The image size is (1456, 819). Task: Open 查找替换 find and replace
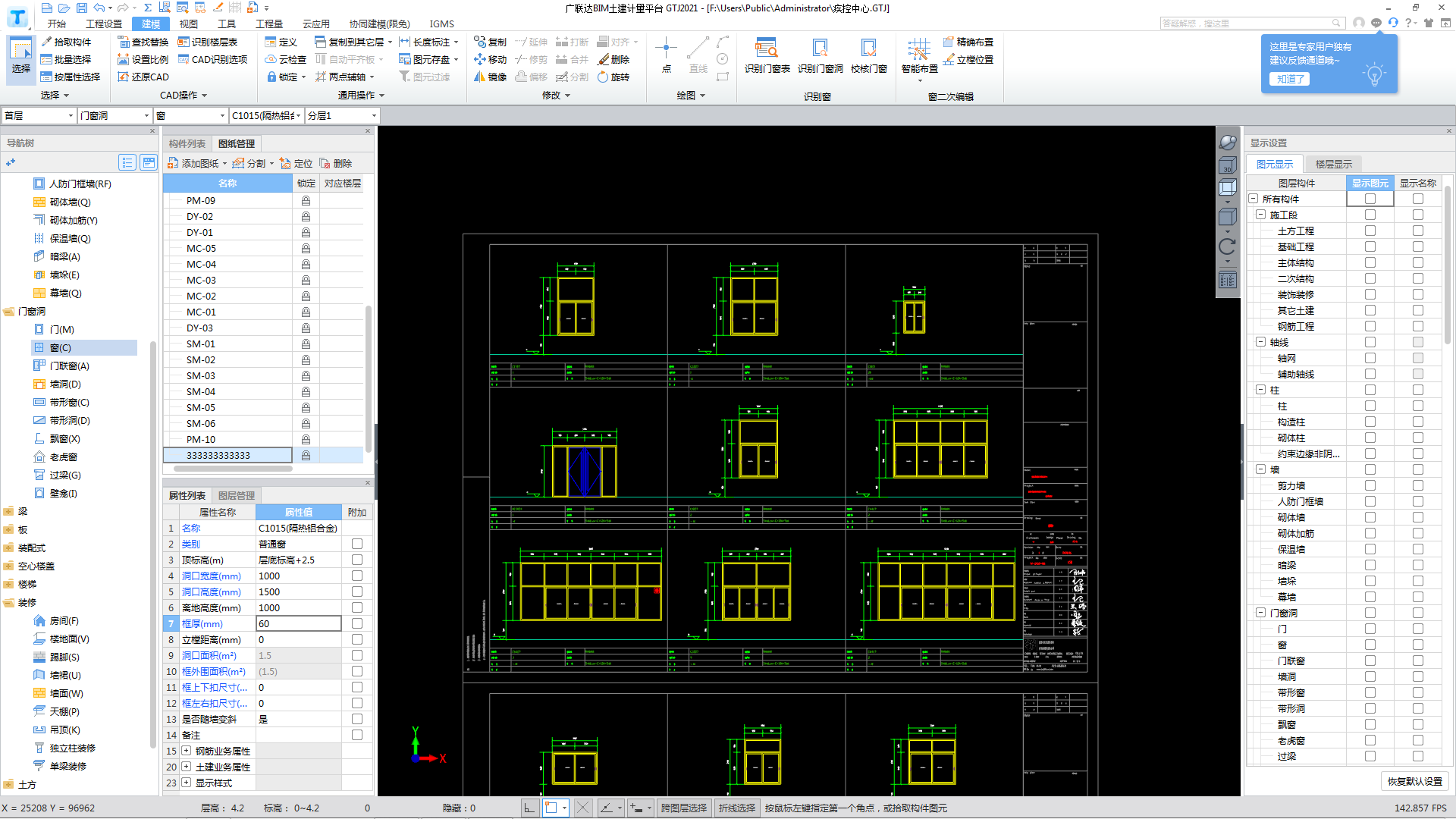pyautogui.click(x=143, y=42)
